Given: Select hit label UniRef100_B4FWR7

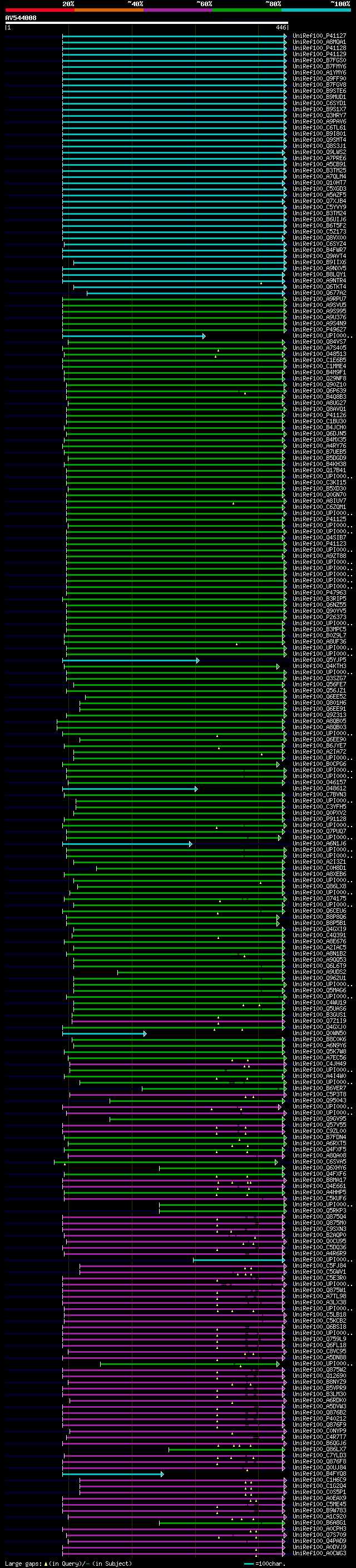Looking at the screenshot, I should (x=319, y=250).
